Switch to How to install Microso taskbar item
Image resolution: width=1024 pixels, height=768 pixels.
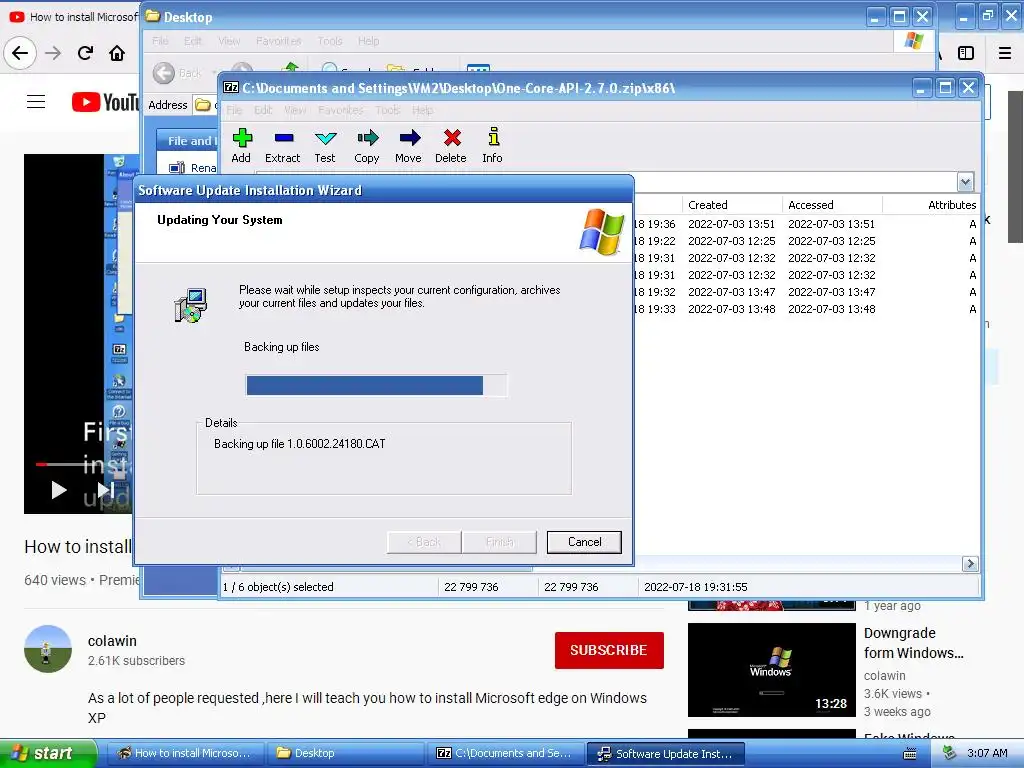185,754
